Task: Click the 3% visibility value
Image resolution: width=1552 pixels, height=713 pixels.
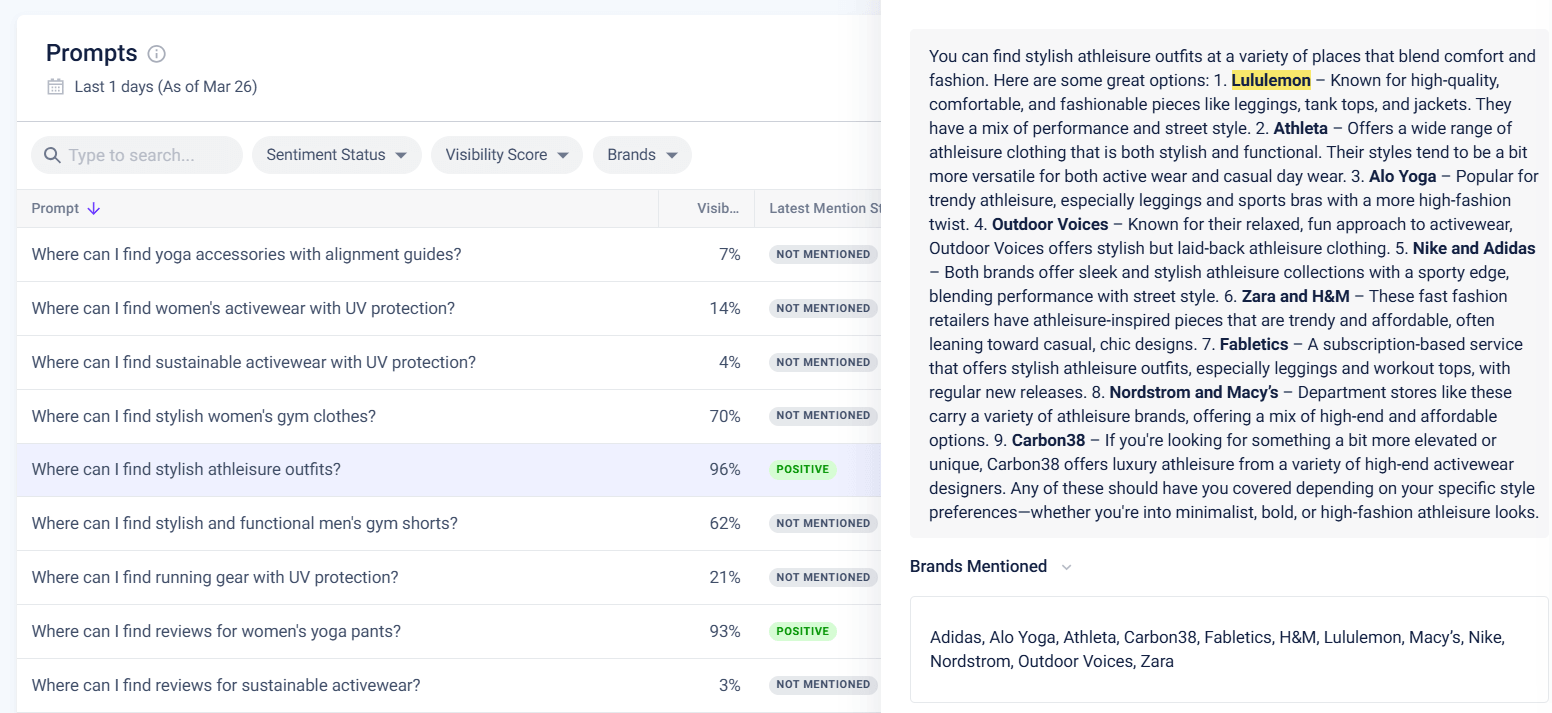Action: (x=729, y=685)
